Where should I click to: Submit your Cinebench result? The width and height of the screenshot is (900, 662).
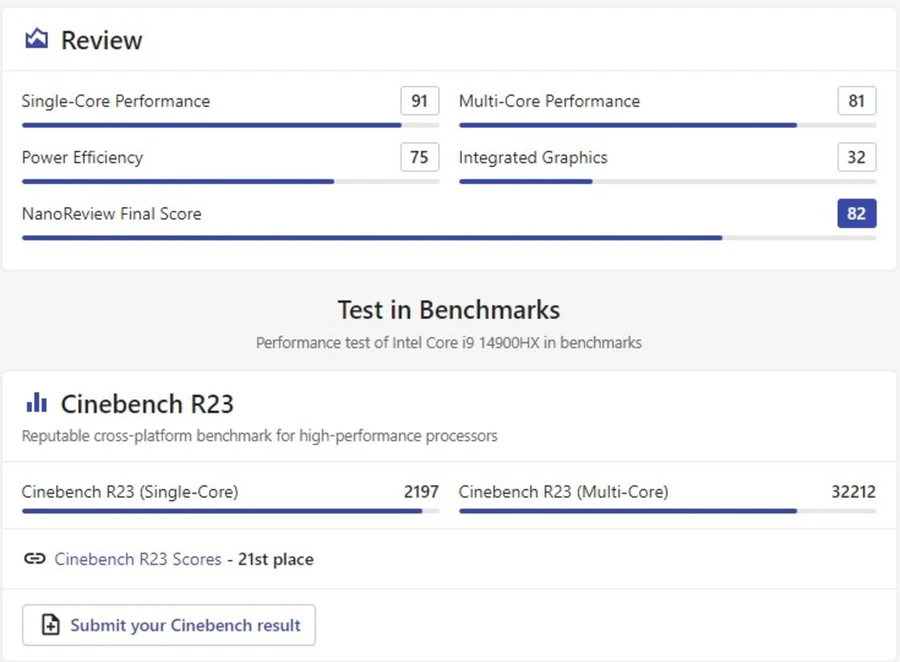coord(169,625)
